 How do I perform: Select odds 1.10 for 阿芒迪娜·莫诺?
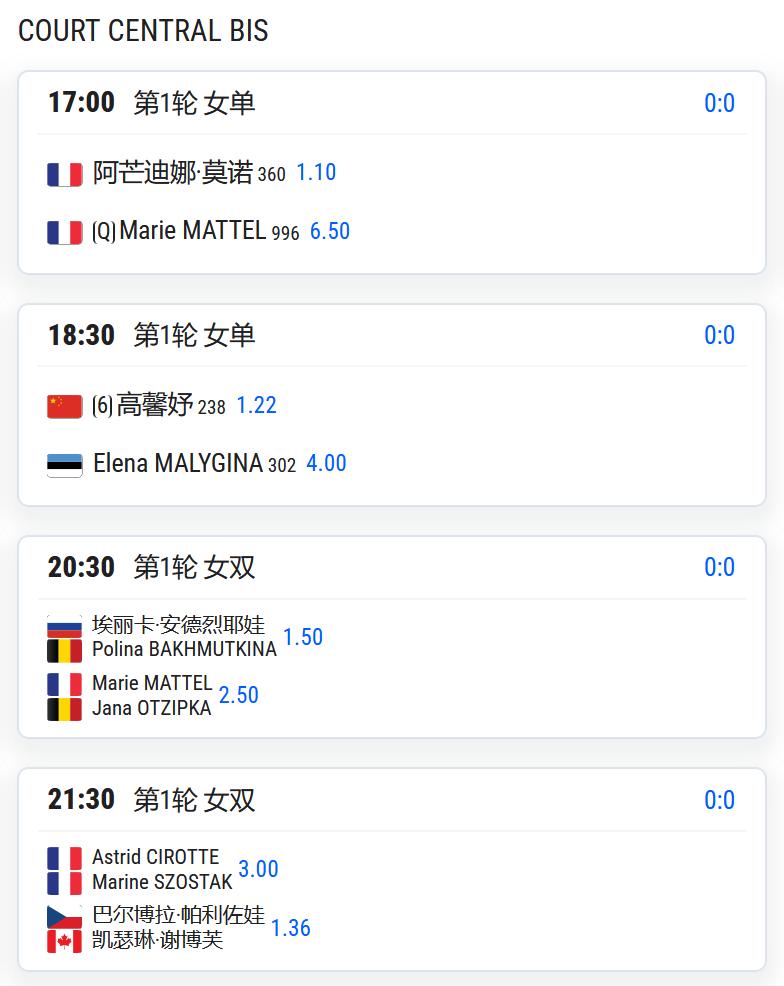pos(316,172)
